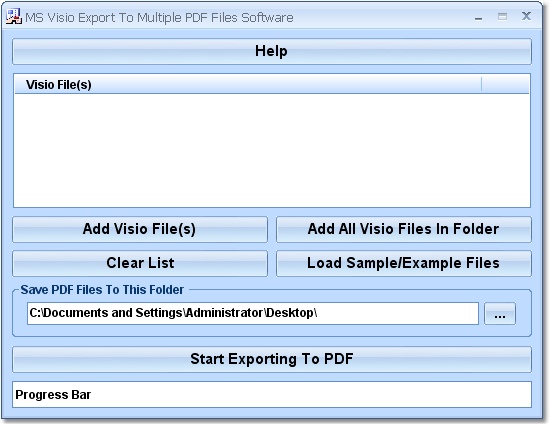Viewport: 550px width, 426px height.
Task: Click the Progress Bar area
Action: [x=272, y=394]
